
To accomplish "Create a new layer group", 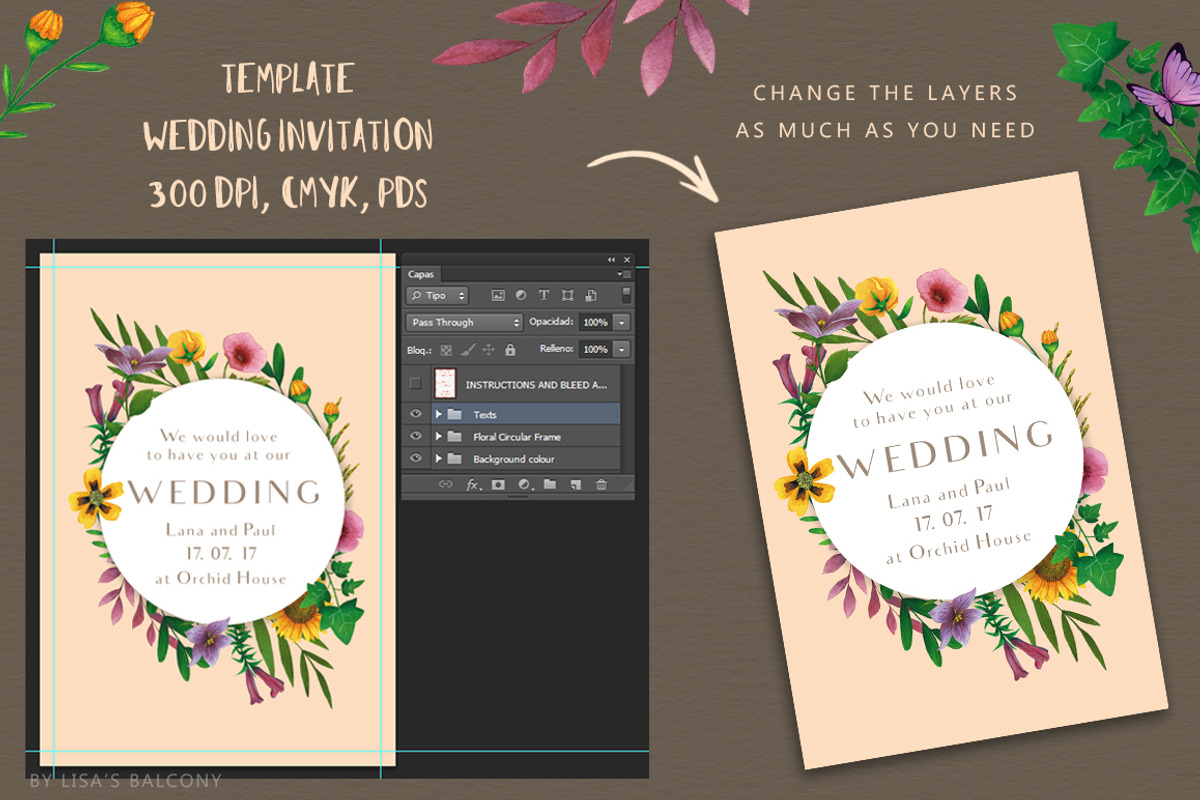I will coord(549,485).
